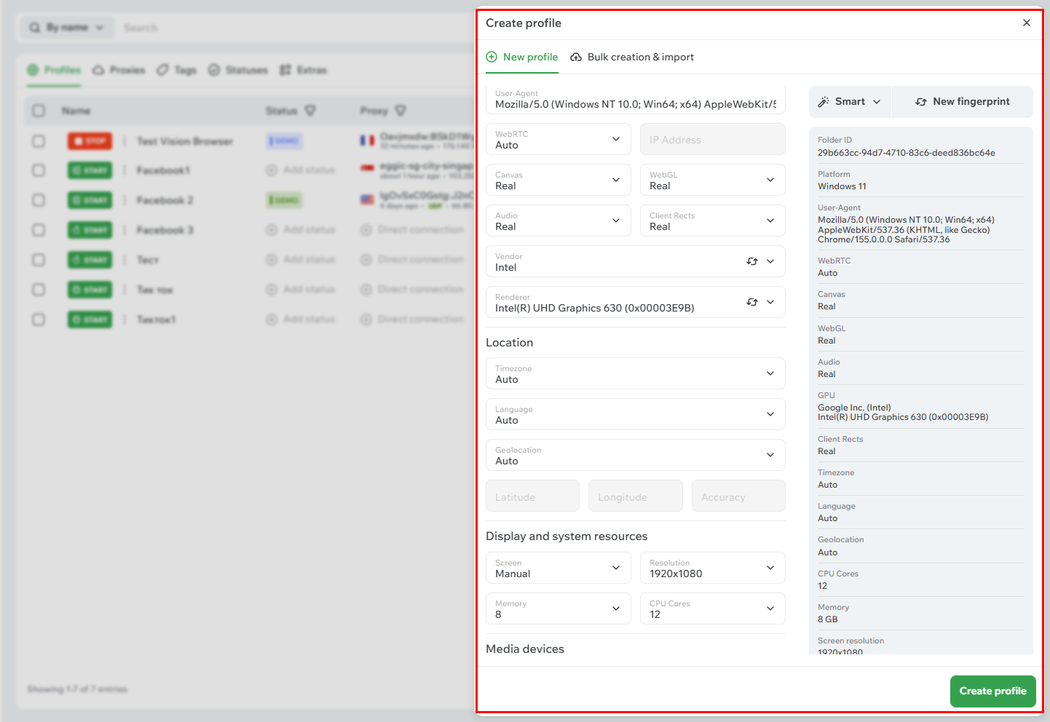Open the Extras tab in background
The image size is (1050, 722).
pos(303,70)
